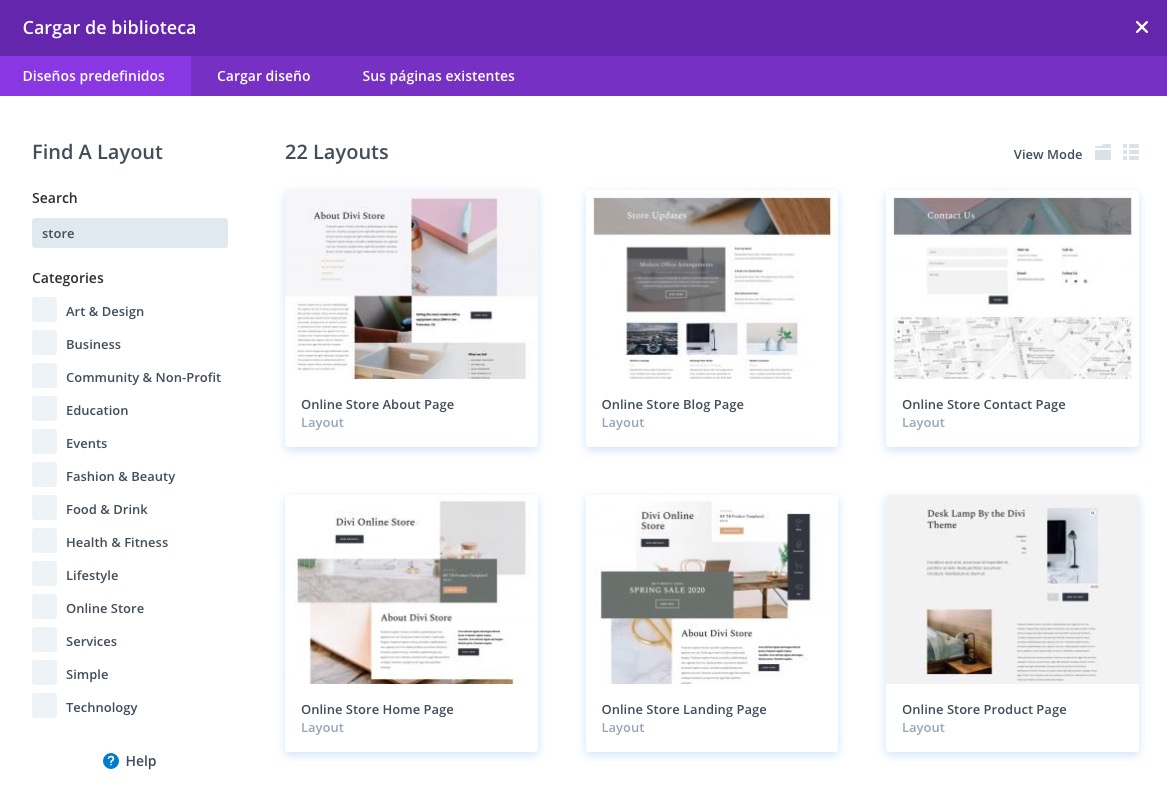Select the Food & Drink checkbox
The image size is (1167, 790).
tap(45, 509)
